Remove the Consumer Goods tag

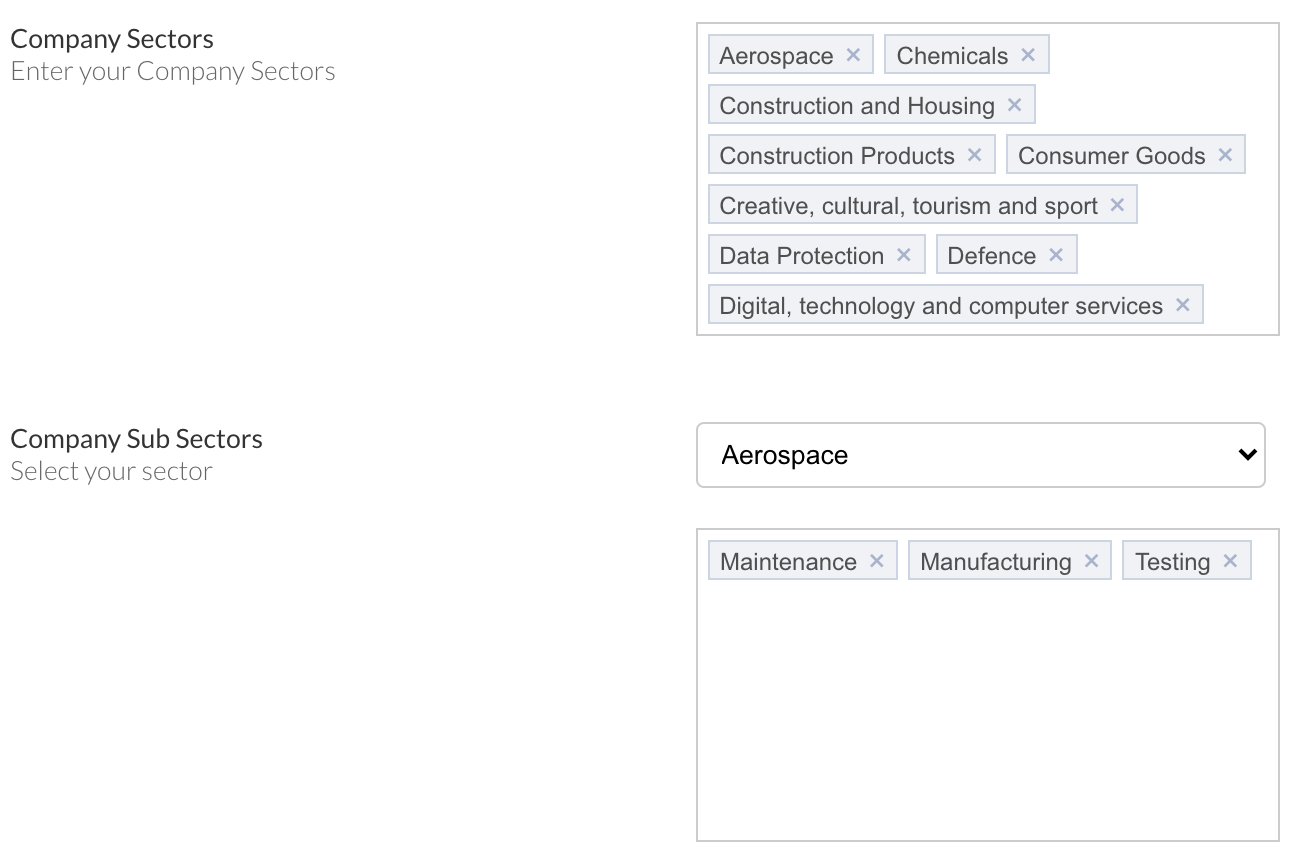click(1224, 154)
